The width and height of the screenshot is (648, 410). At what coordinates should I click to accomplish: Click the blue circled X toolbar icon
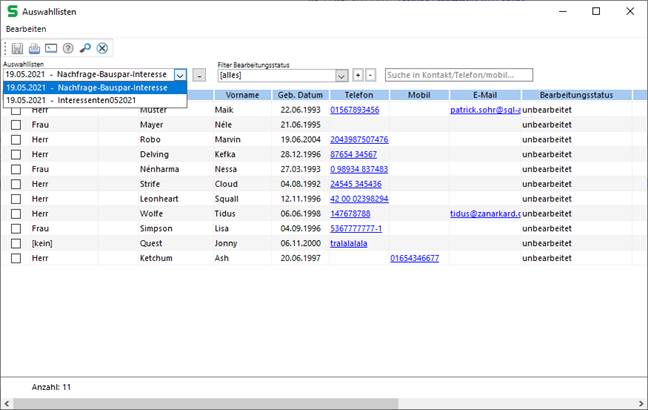[x=101, y=48]
